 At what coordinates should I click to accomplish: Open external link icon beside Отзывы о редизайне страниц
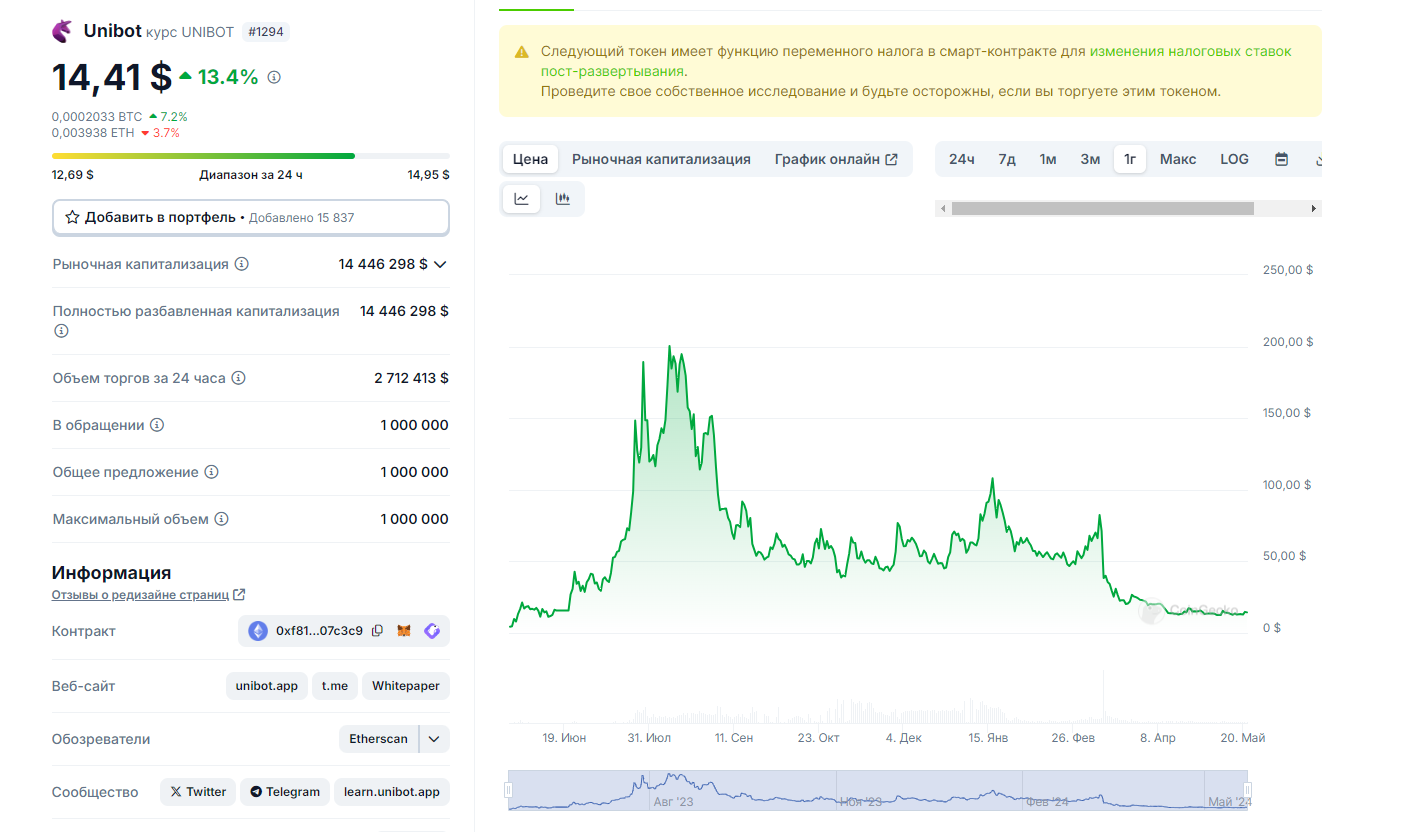[239, 595]
